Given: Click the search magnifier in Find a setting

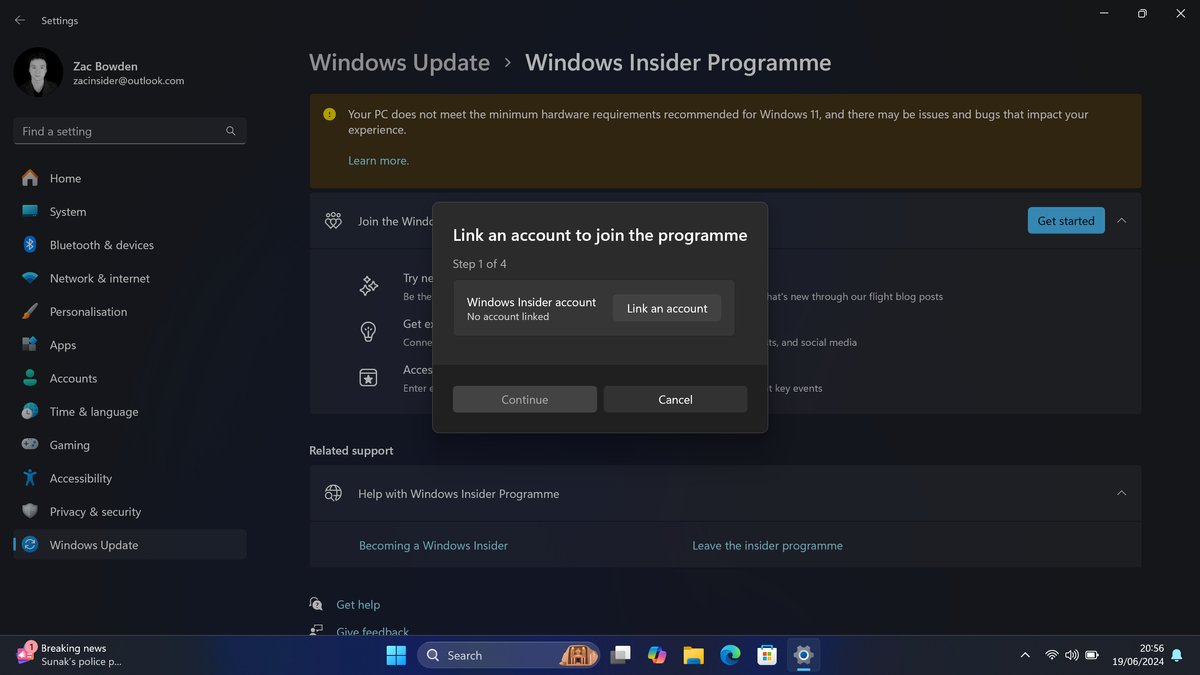Looking at the screenshot, I should (x=231, y=131).
